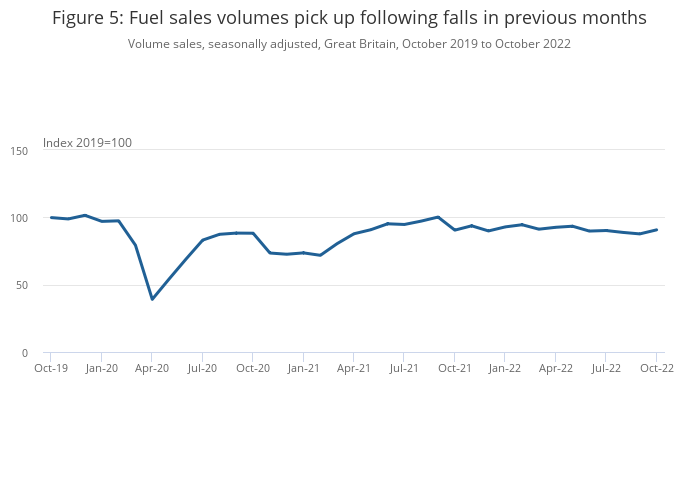
Task: Click the 'Index 2019=100' axis label
Action: click(x=87, y=143)
